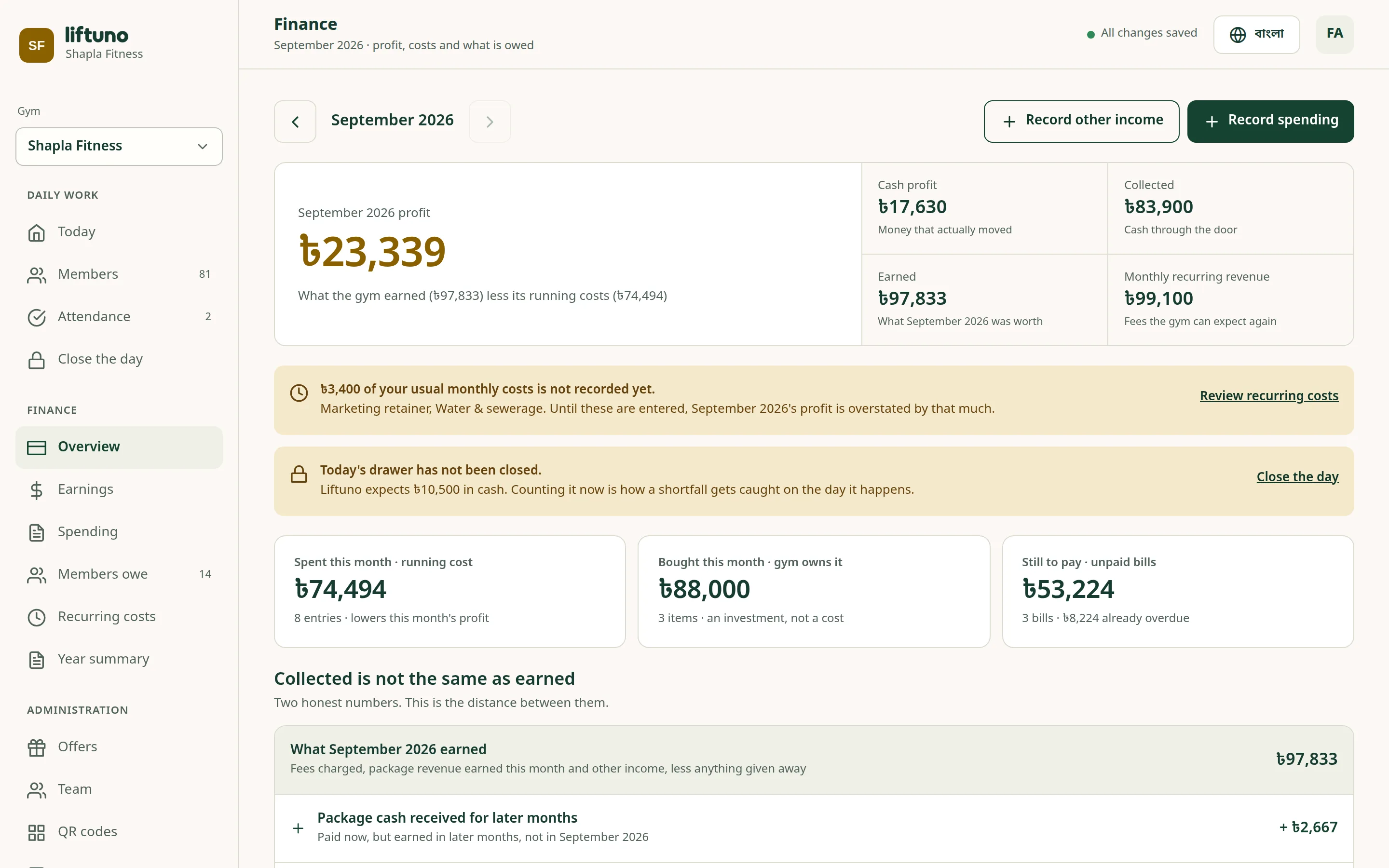Click the Year summary document icon

point(36,660)
